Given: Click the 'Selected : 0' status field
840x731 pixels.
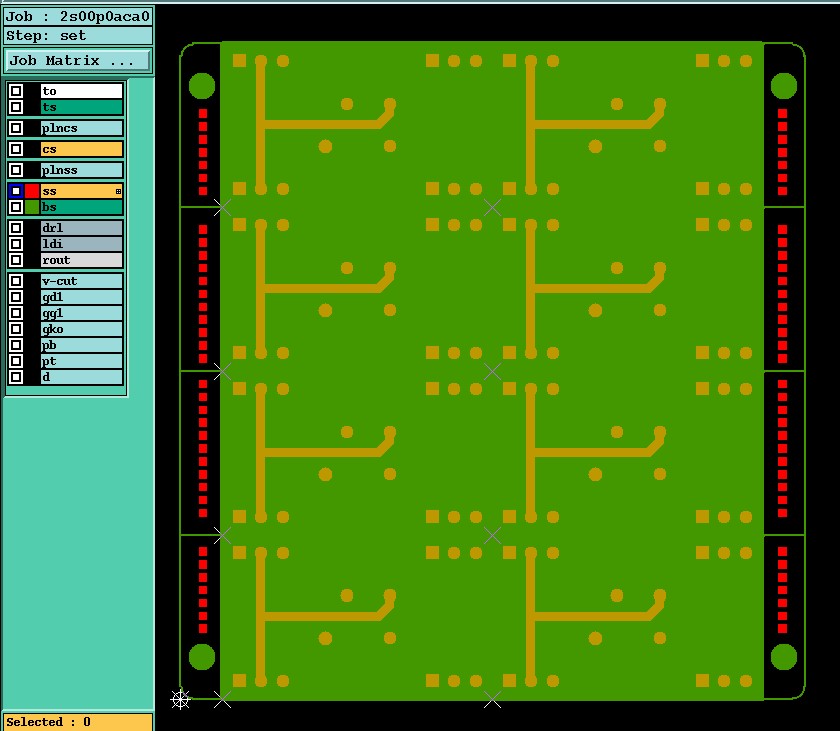Looking at the screenshot, I should point(78,722).
